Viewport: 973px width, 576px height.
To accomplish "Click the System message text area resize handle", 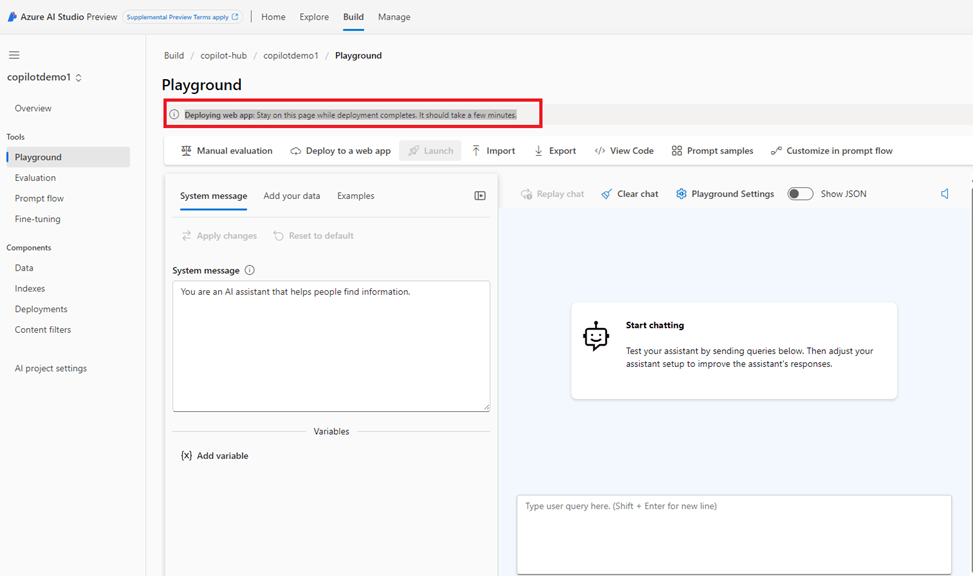I will tap(486, 407).
